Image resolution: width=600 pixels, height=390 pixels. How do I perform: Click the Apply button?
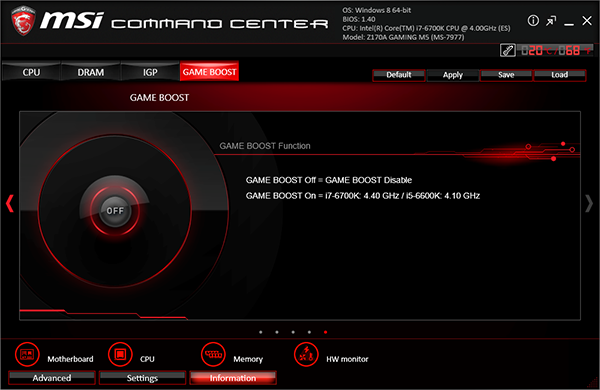pos(453,75)
